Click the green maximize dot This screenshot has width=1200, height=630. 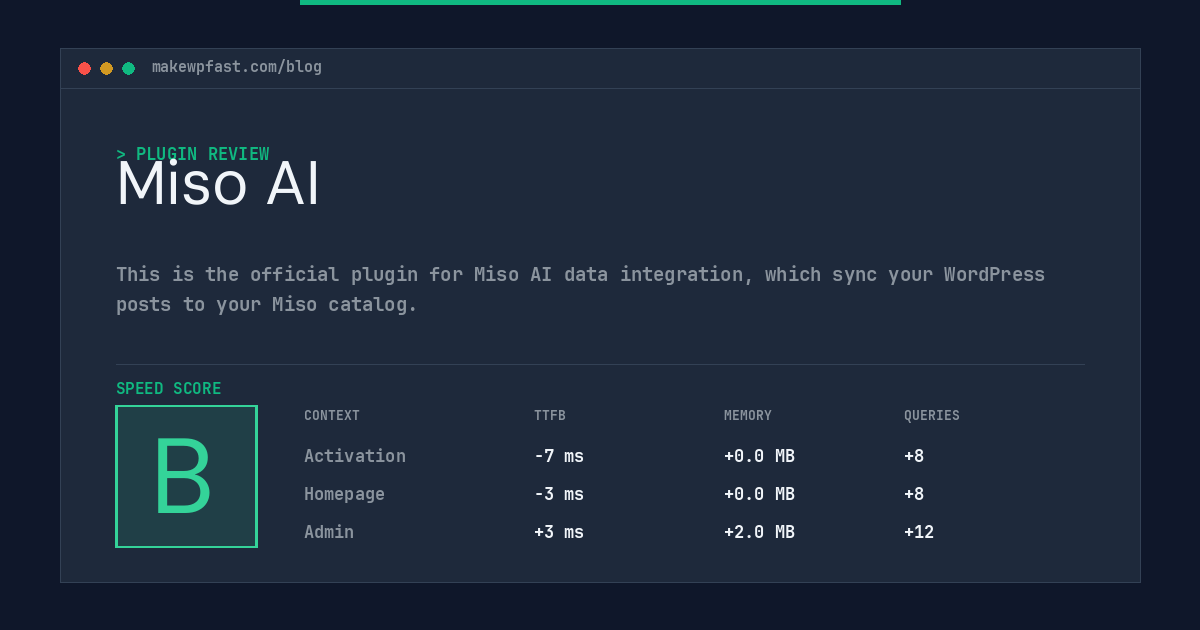[128, 68]
